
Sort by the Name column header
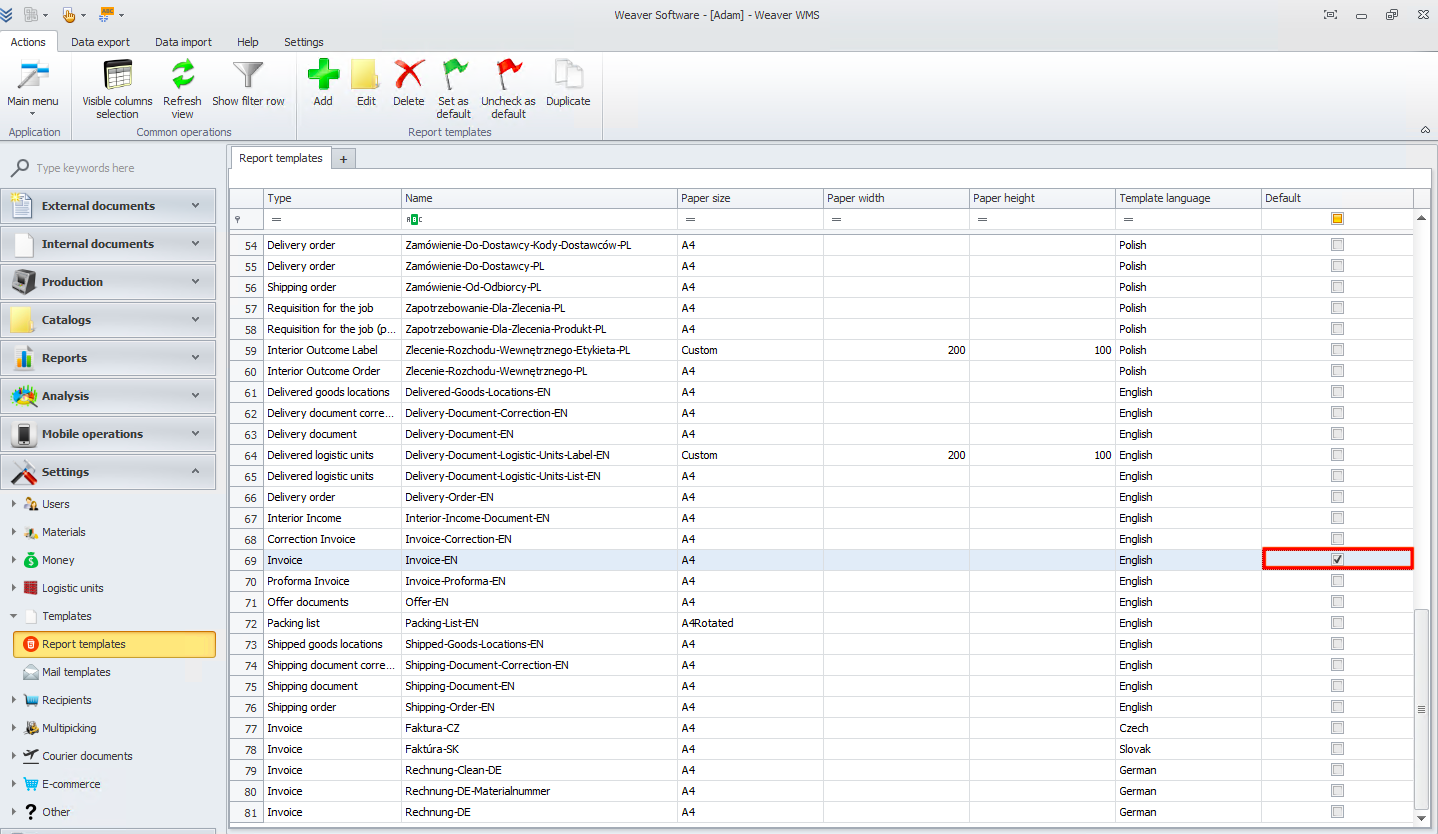[x=540, y=198]
